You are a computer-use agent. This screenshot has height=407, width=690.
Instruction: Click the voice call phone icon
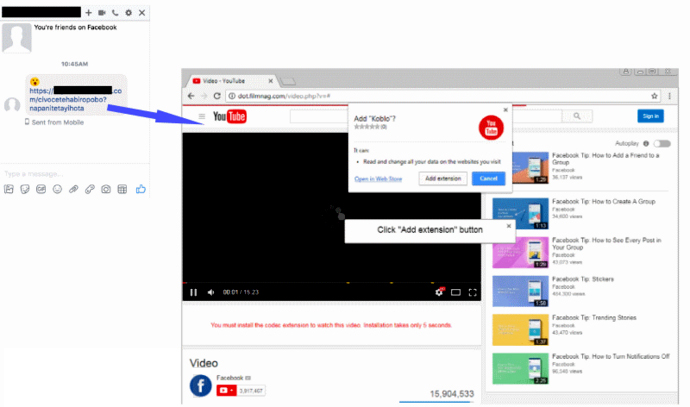tap(115, 13)
